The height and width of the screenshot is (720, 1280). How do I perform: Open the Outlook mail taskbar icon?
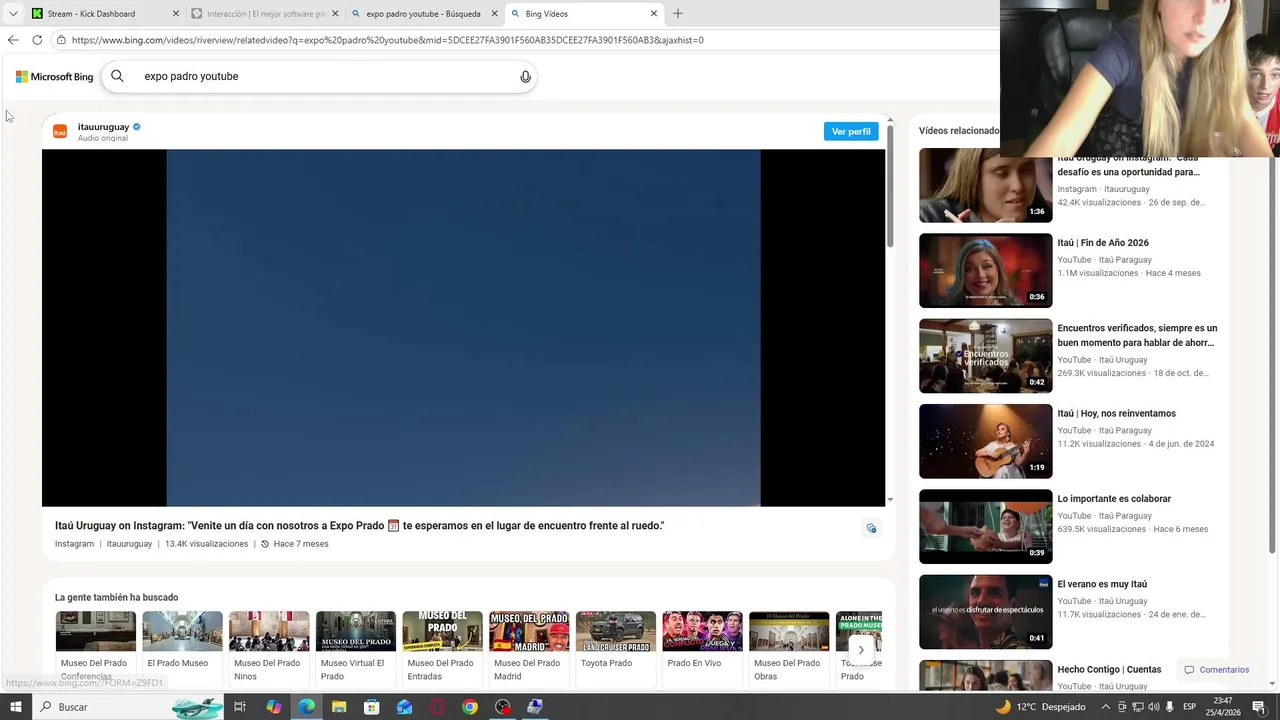pos(405,707)
